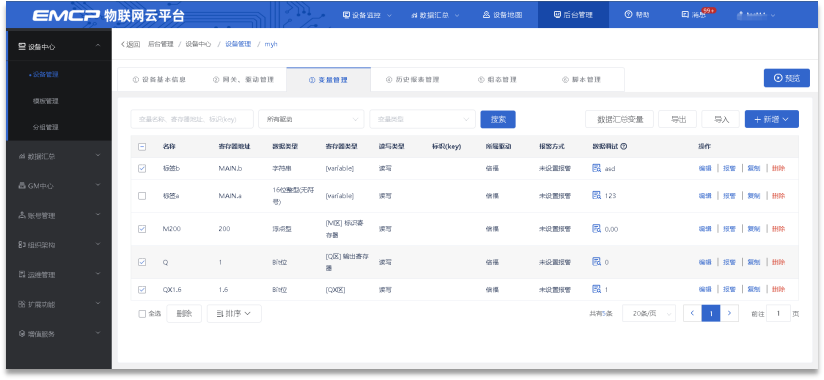
Task: Go to 设备地图 in top navigation
Action: (502, 15)
